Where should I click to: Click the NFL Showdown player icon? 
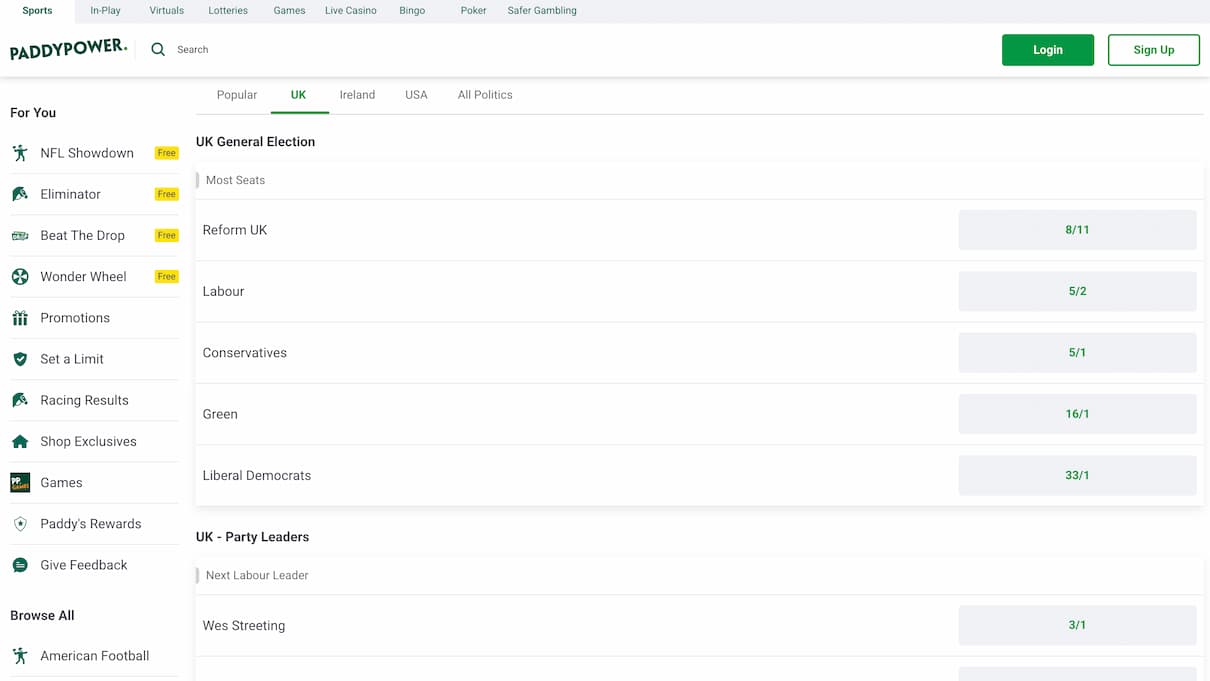tap(20, 153)
